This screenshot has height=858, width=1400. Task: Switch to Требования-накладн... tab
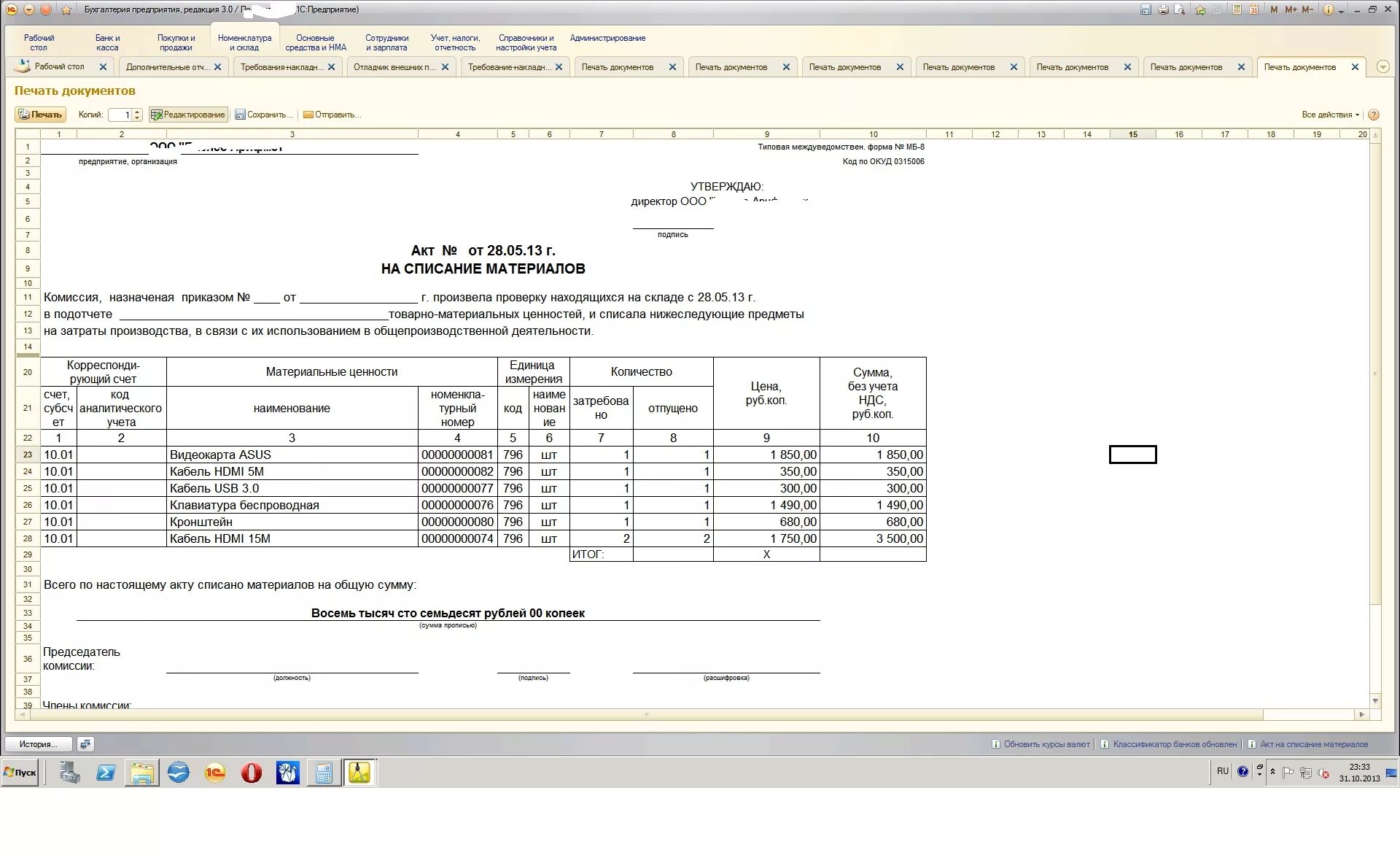click(282, 67)
